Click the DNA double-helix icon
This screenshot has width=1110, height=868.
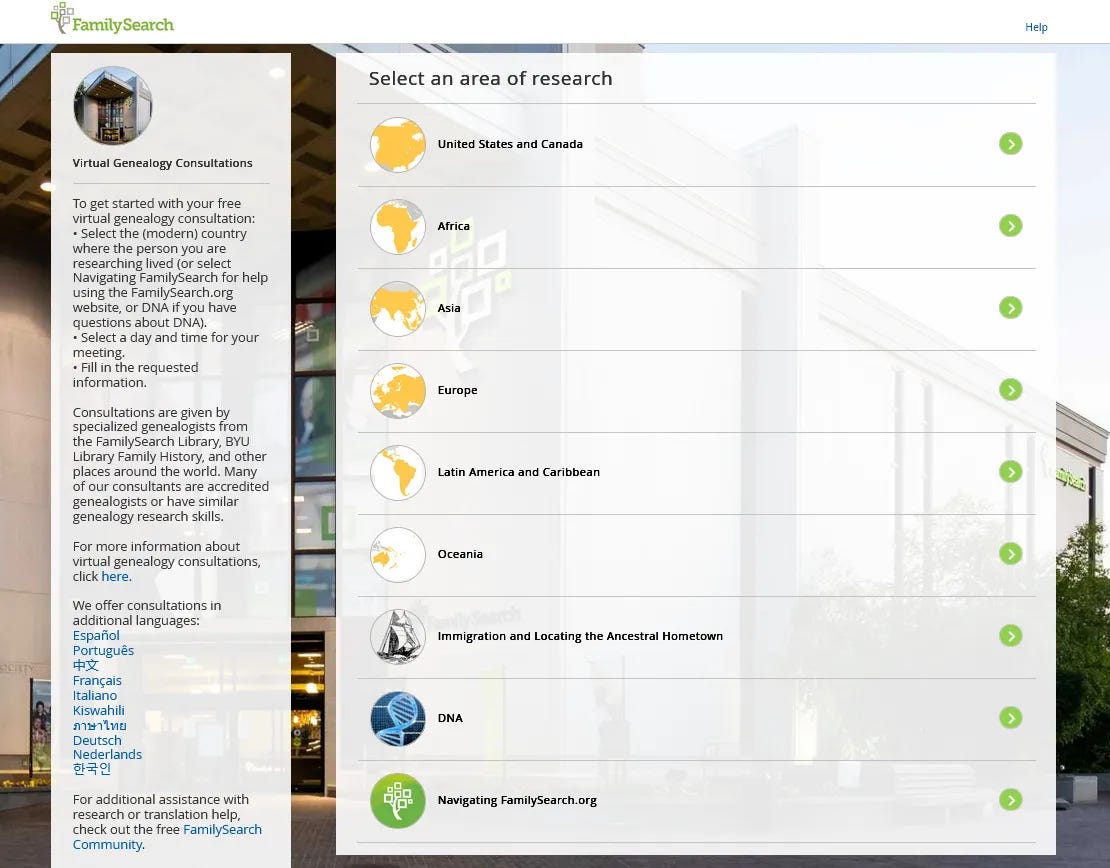[398, 719]
